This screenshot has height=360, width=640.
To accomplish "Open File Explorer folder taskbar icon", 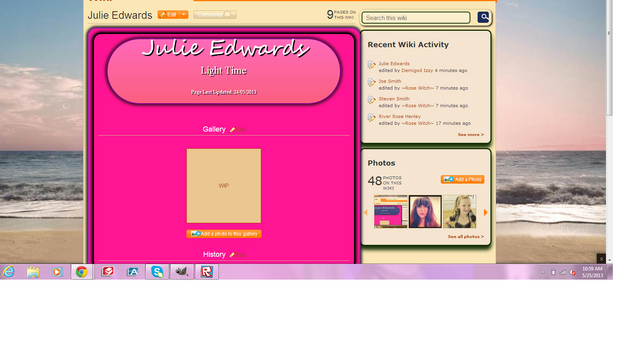I will [33, 272].
